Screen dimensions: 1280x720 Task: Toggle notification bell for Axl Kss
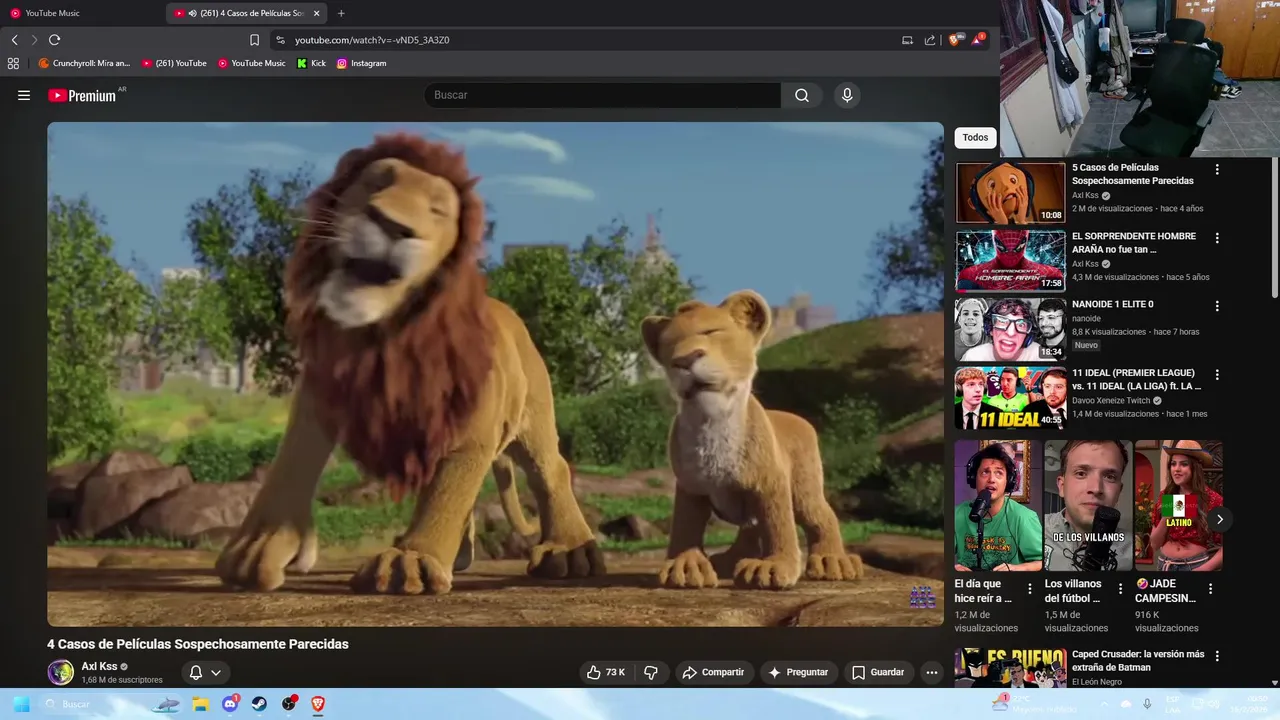coord(196,672)
